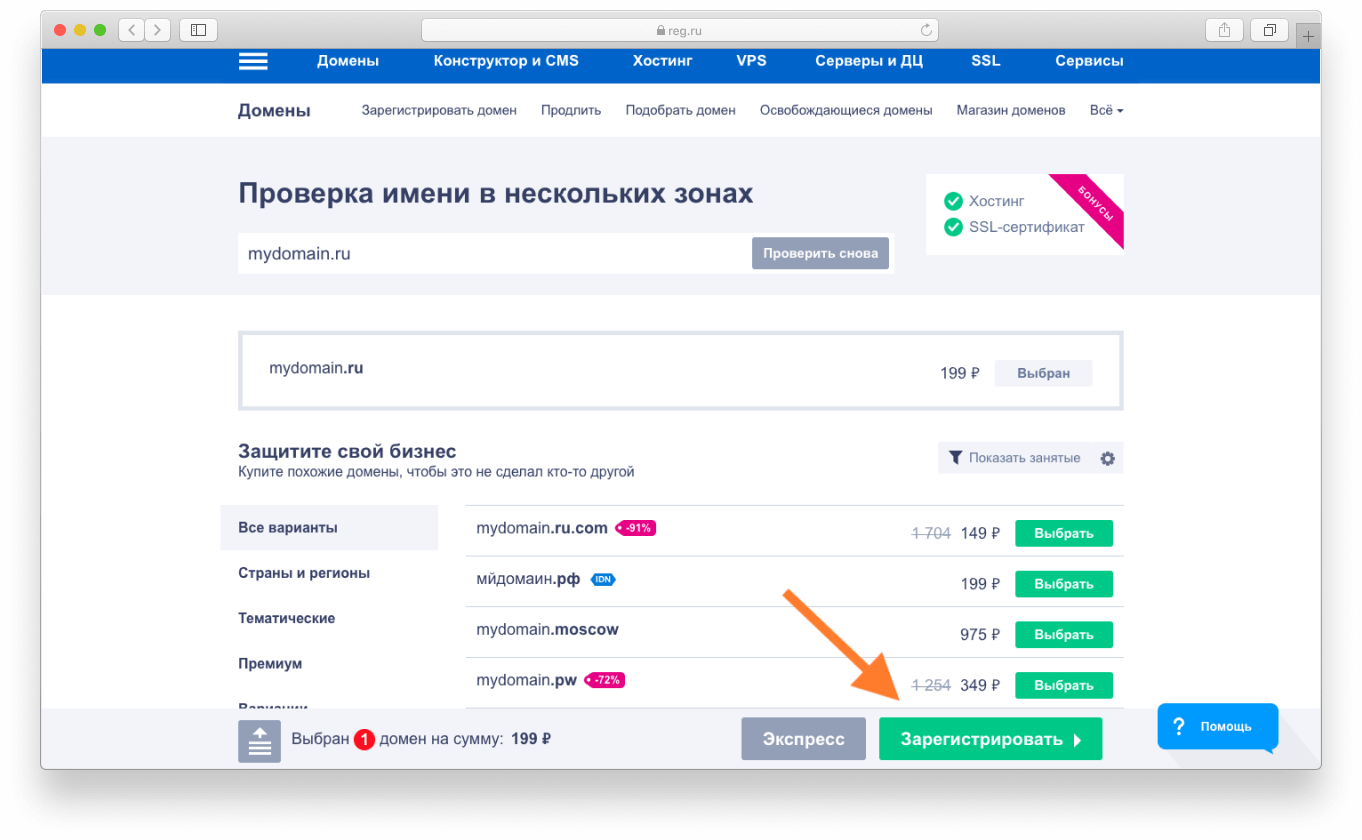This screenshot has width=1362, height=840.
Task: Open the Сервисы menu
Action: tap(1089, 61)
